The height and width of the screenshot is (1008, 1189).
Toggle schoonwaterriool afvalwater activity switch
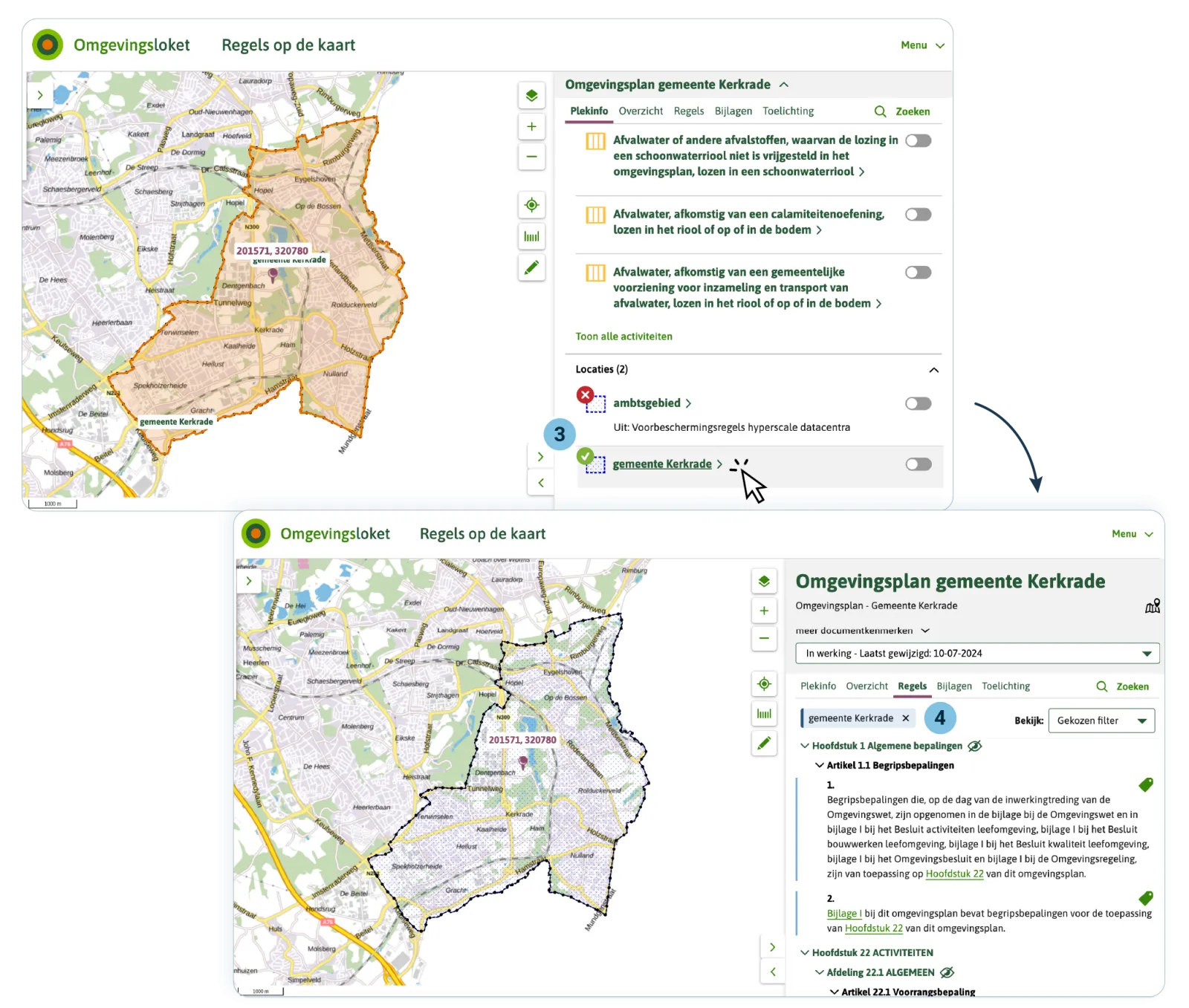click(919, 140)
